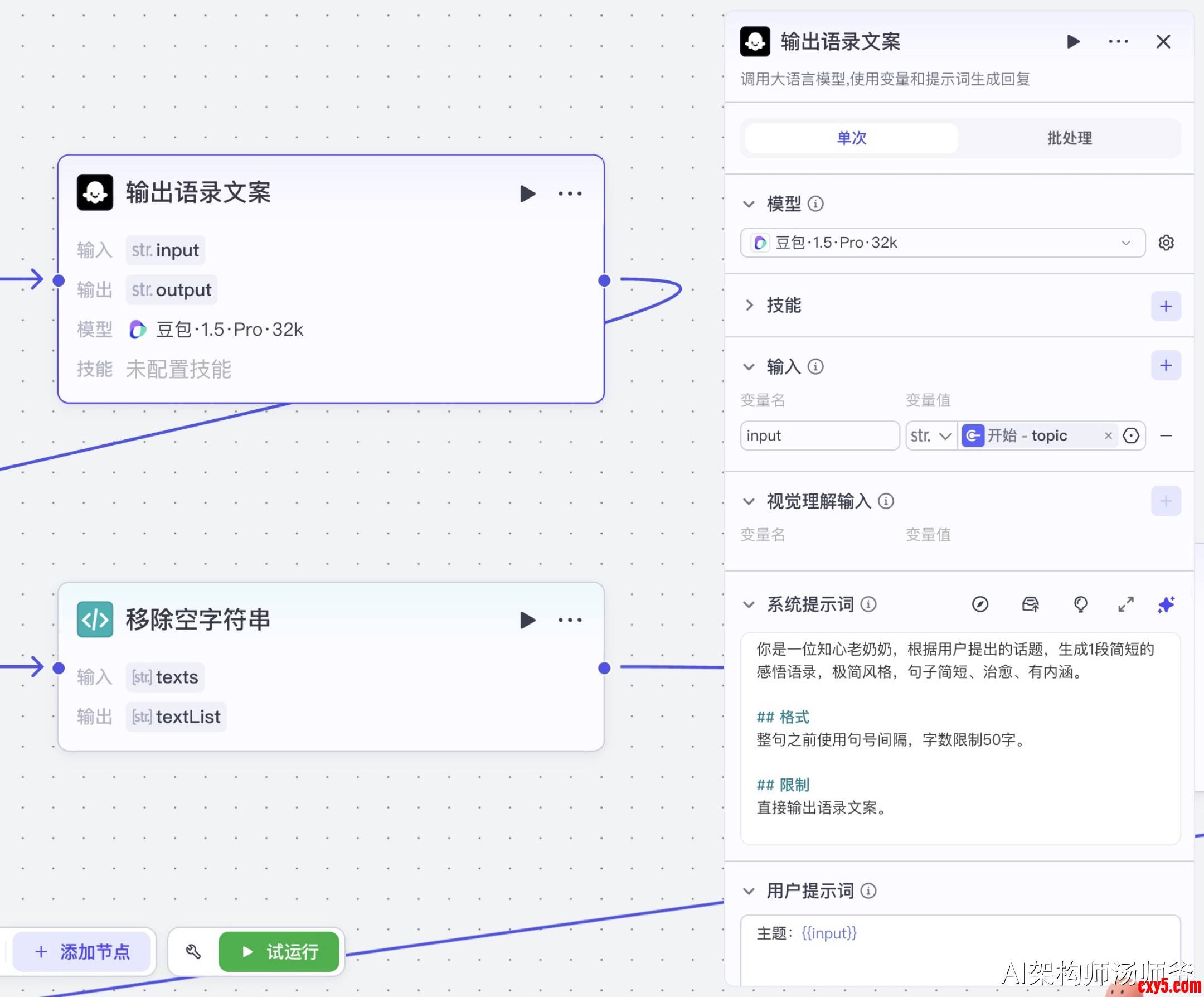Run the 移除空字符串 code node
The height and width of the screenshot is (997, 1204).
coord(527,620)
